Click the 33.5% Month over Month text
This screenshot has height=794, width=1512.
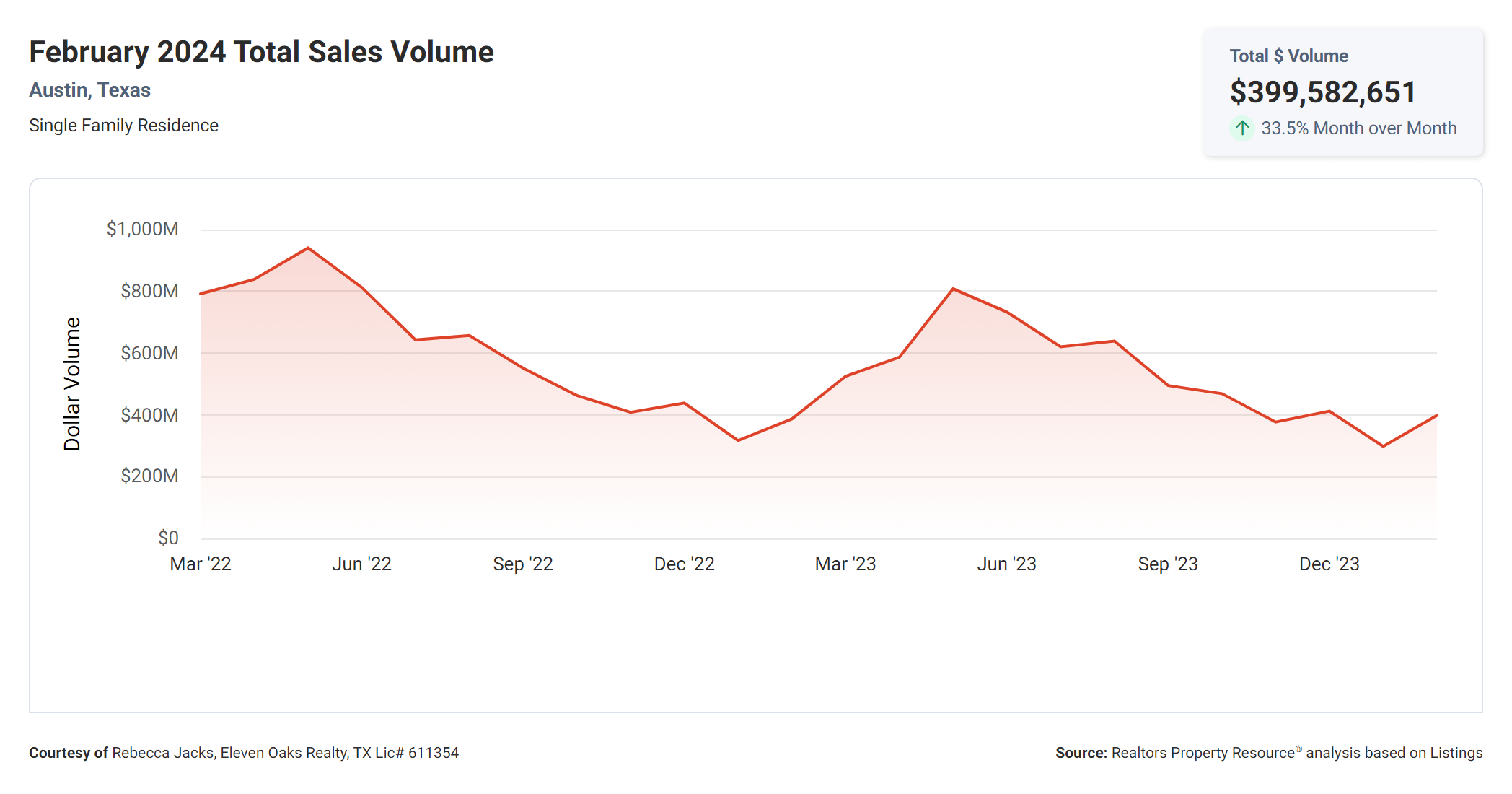tap(1358, 128)
